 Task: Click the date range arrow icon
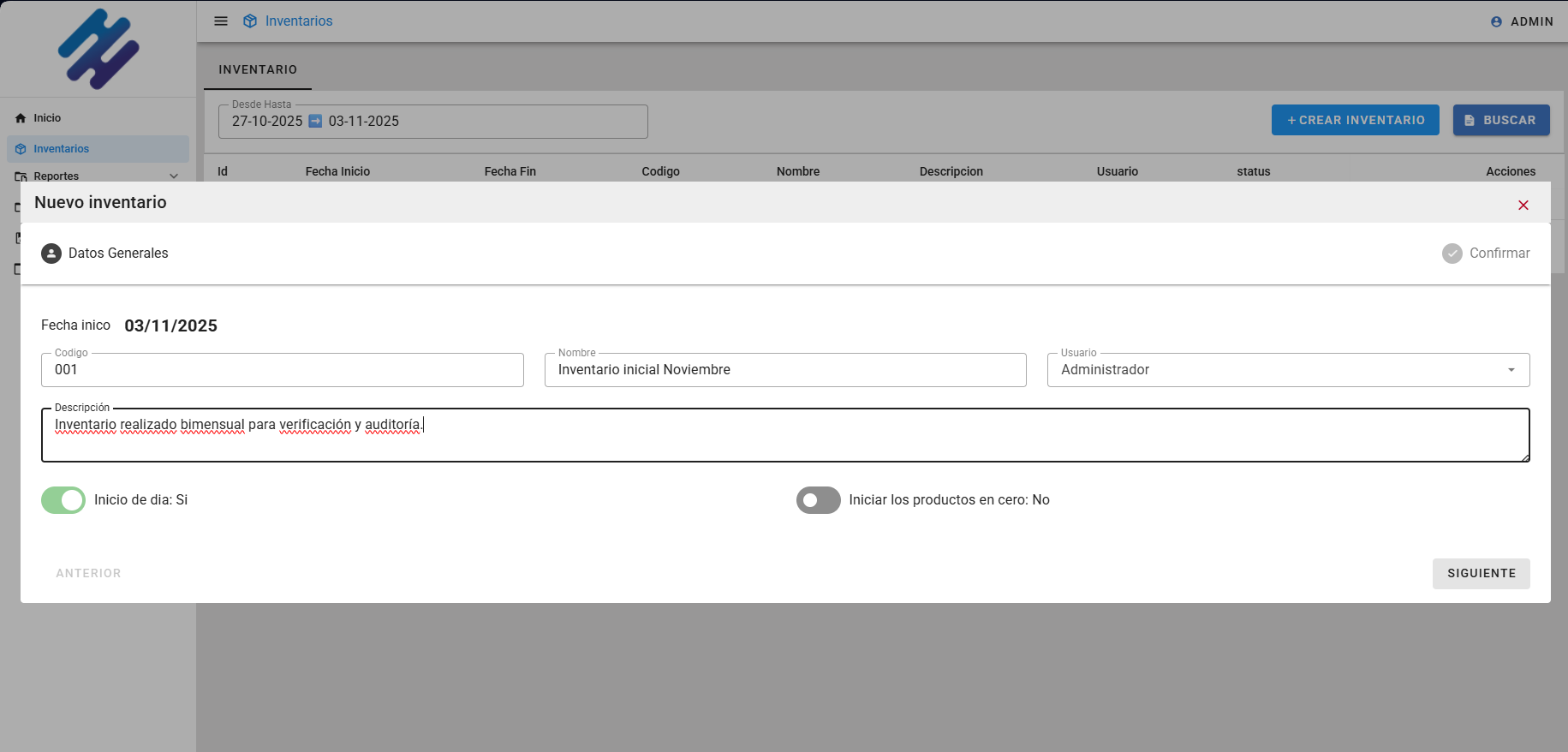315,122
